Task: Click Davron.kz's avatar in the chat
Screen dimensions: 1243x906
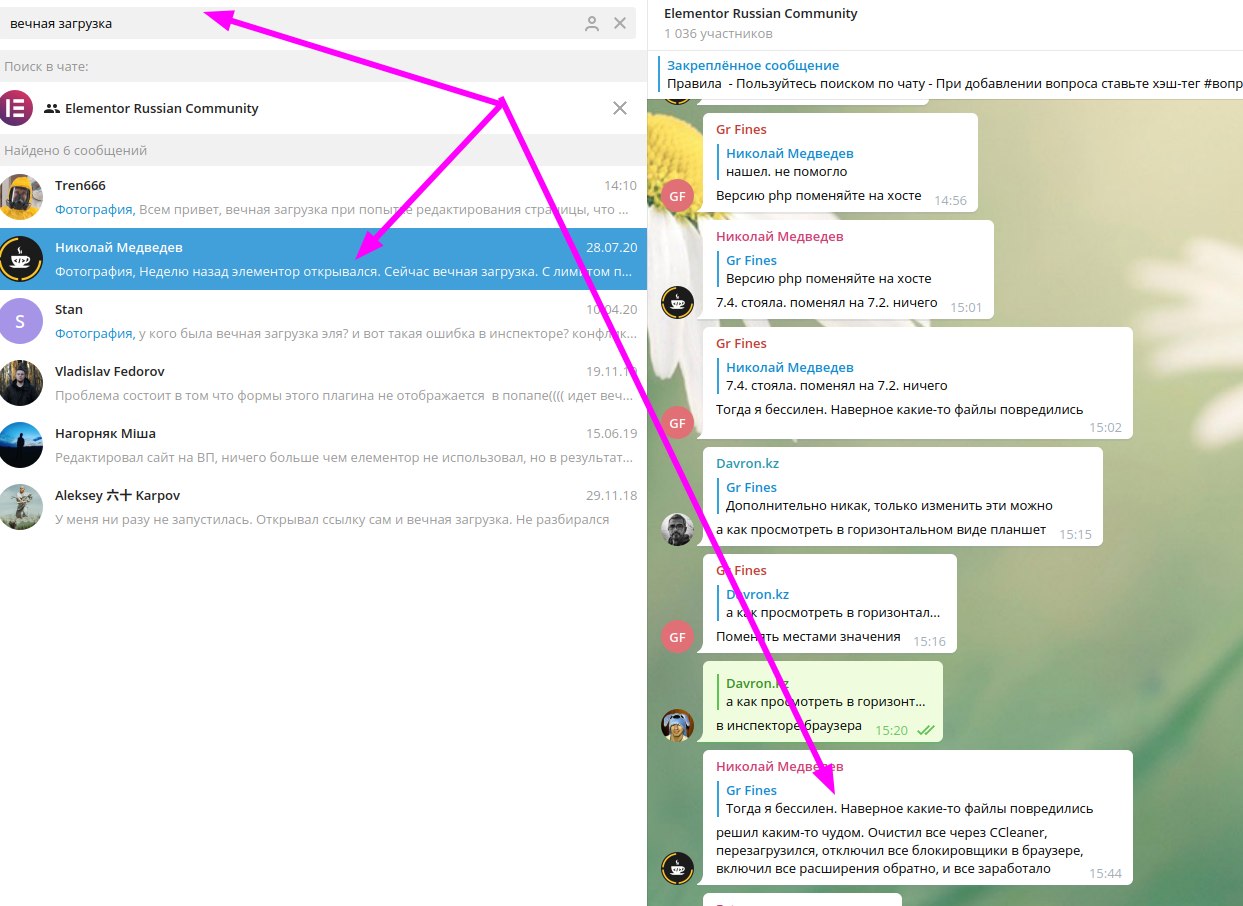Action: coord(678,529)
